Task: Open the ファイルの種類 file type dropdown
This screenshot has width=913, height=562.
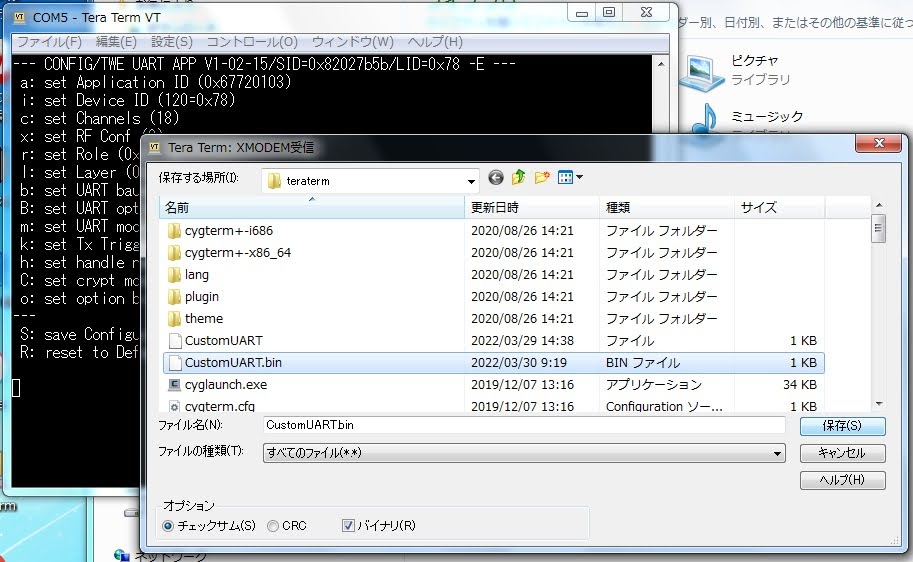Action: coord(524,453)
